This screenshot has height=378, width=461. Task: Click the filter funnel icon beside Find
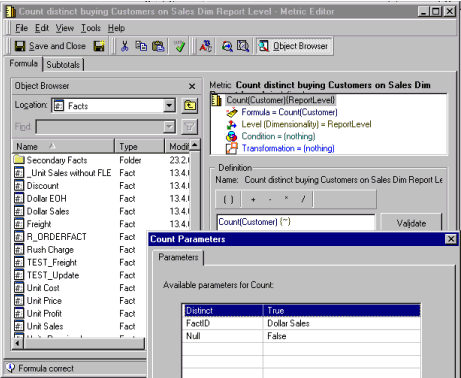pos(190,127)
